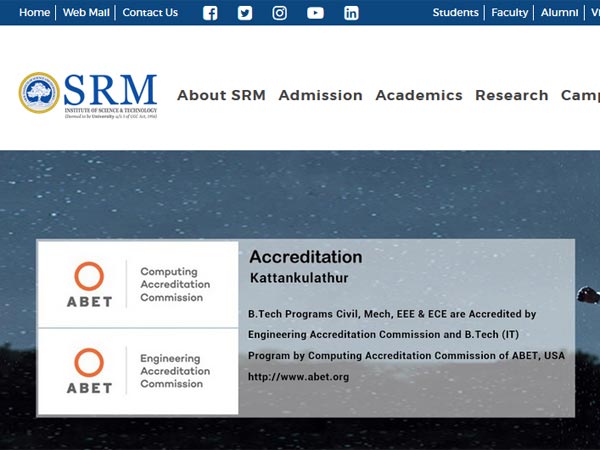This screenshot has width=600, height=450.
Task: Open the Web Mail link
Action: [86, 13]
